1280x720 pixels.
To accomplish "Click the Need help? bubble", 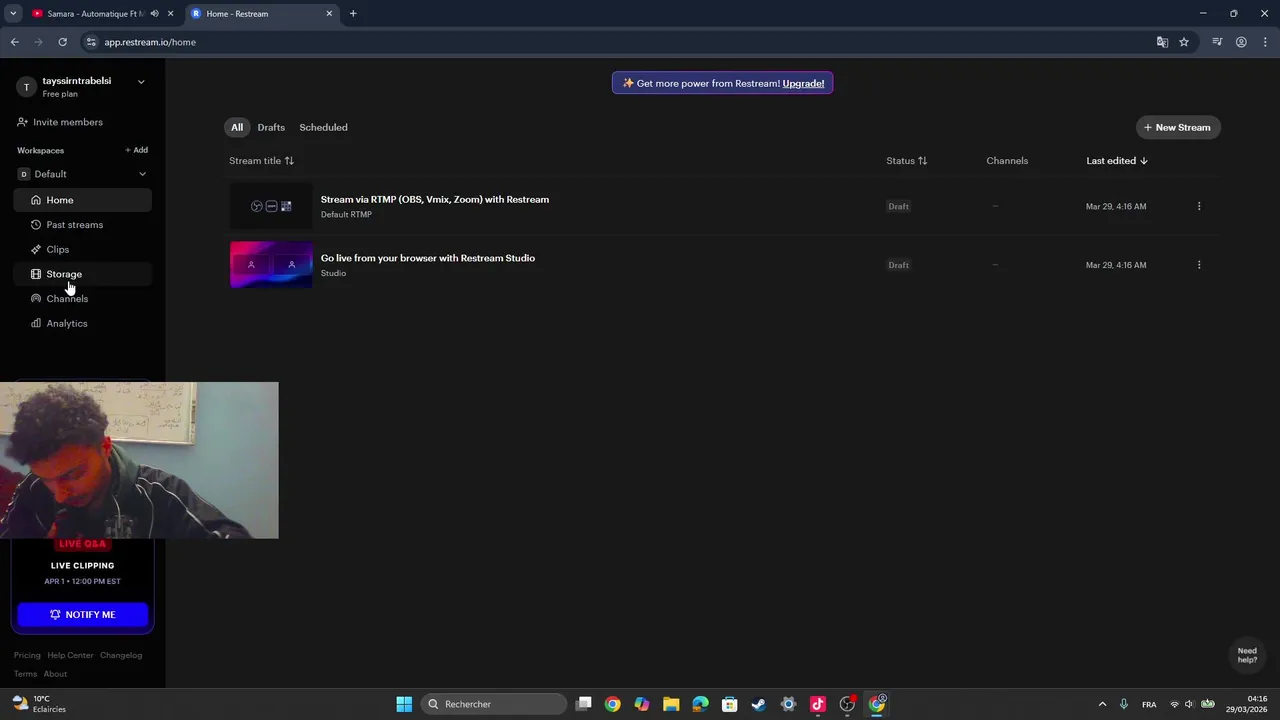I will point(1247,655).
